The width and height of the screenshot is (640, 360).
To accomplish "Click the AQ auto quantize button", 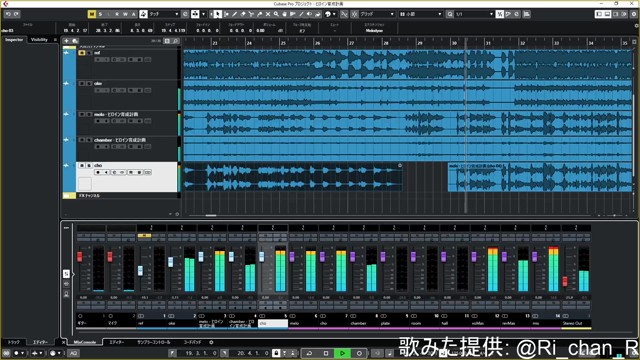I will 73,353.
